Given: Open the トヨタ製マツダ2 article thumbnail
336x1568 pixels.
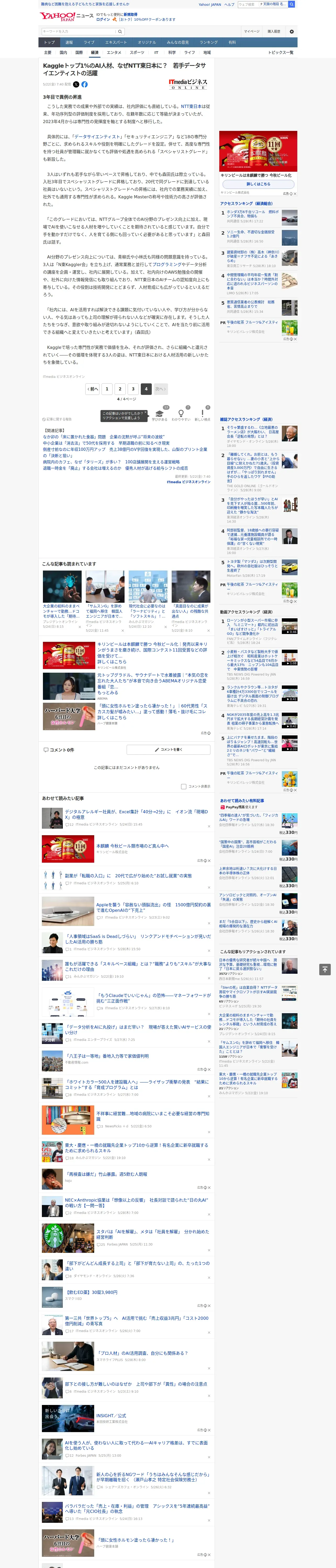Looking at the screenshot, I should (x=290, y=567).
